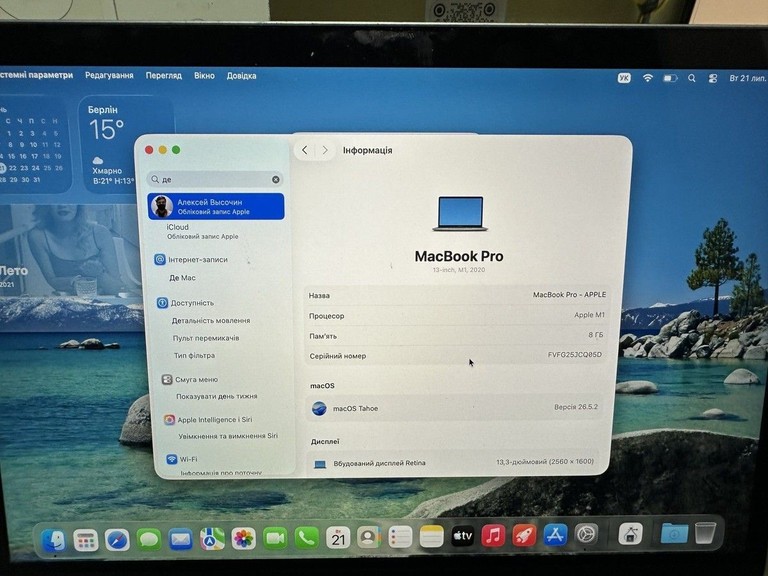This screenshot has width=768, height=576.
Task: Click the battery status icon in menu bar
Action: coord(670,78)
